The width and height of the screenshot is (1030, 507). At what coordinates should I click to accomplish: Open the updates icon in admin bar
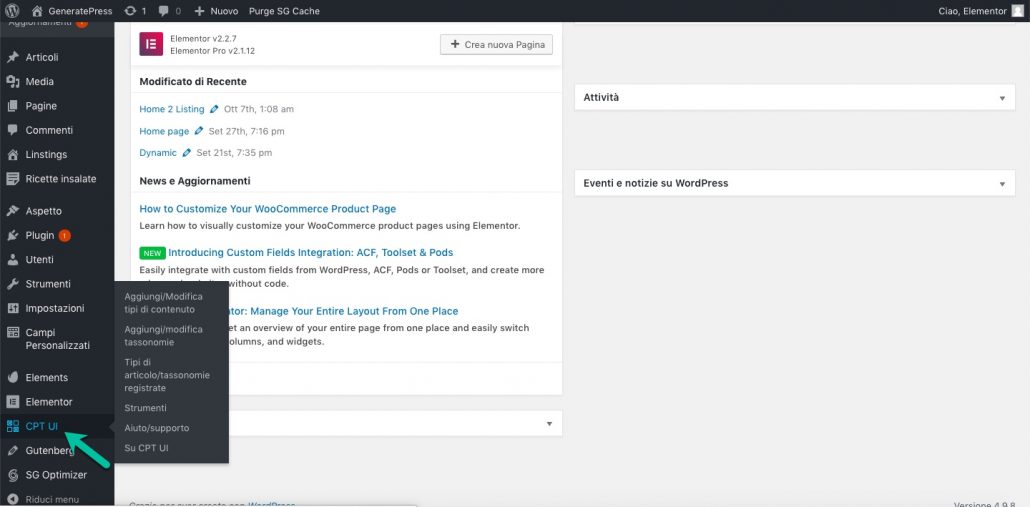click(x=131, y=10)
